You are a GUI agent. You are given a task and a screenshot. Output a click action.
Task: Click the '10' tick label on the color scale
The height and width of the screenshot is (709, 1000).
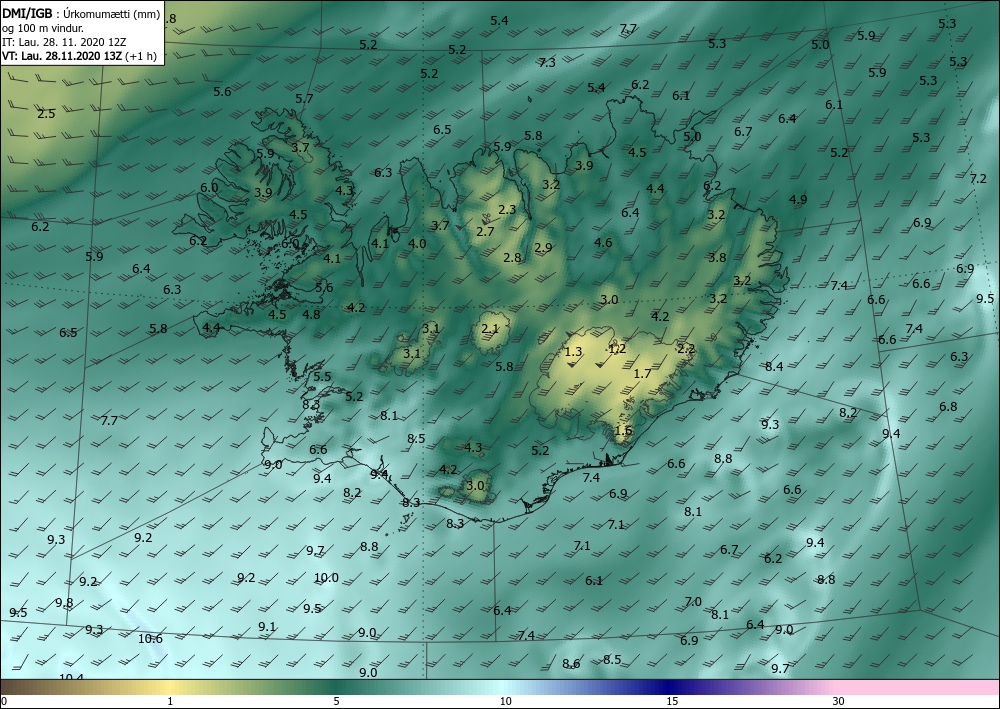505,701
